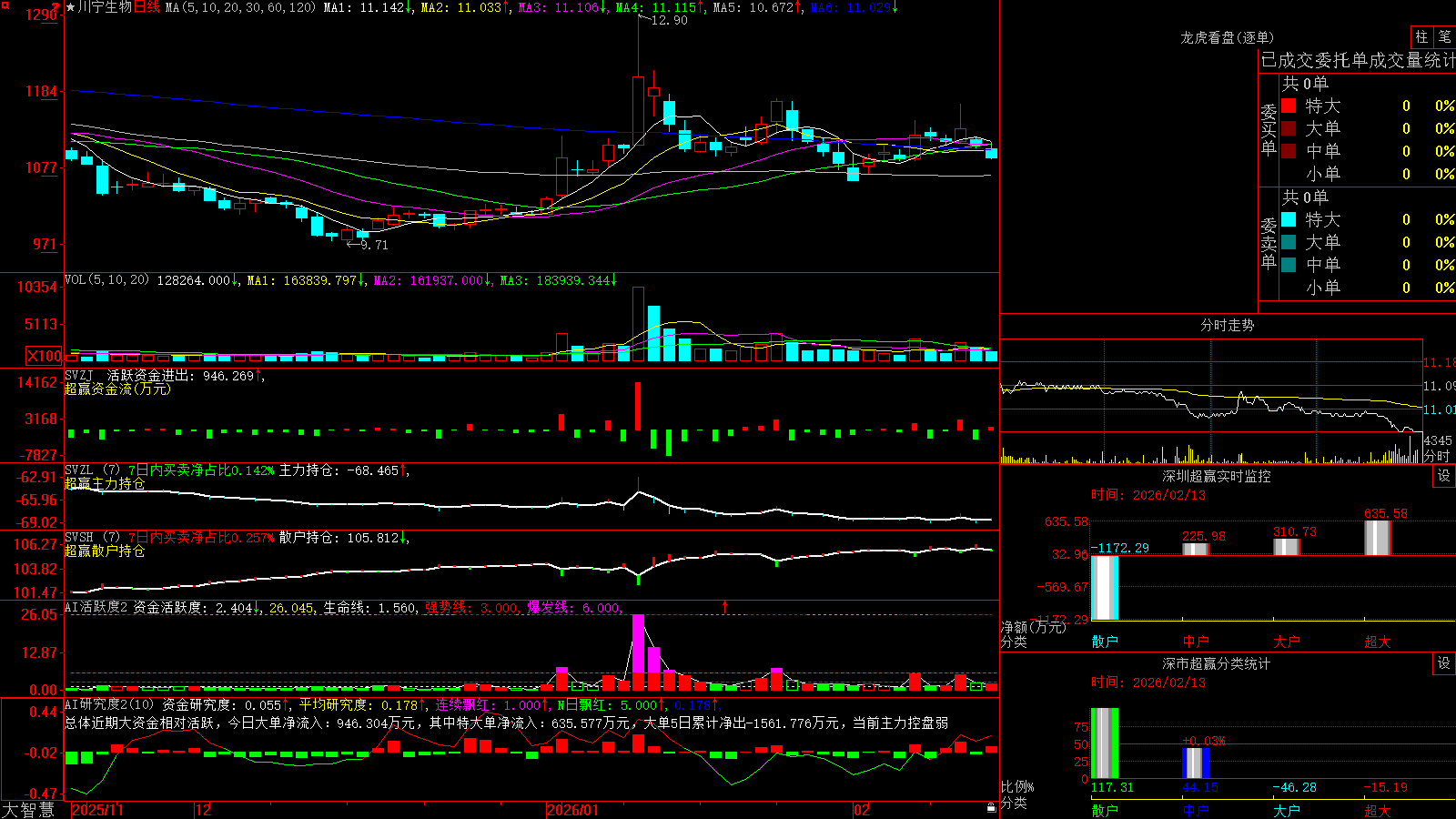This screenshot has height=819, width=1456.
Task: Click the 超大 bar showing 635.58
Action: click(1378, 538)
